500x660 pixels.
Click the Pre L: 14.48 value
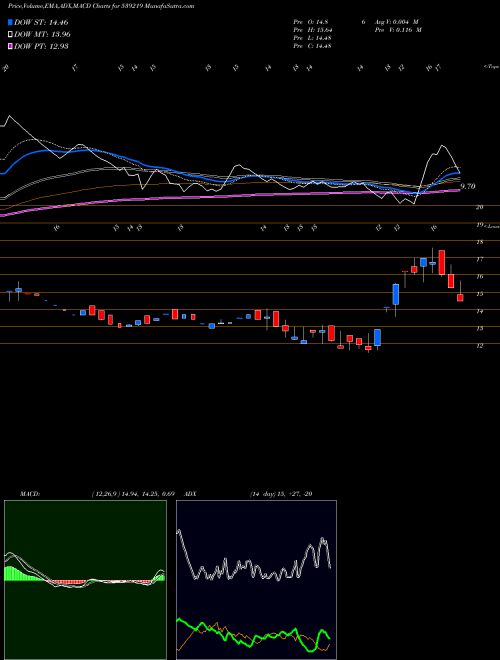point(312,38)
